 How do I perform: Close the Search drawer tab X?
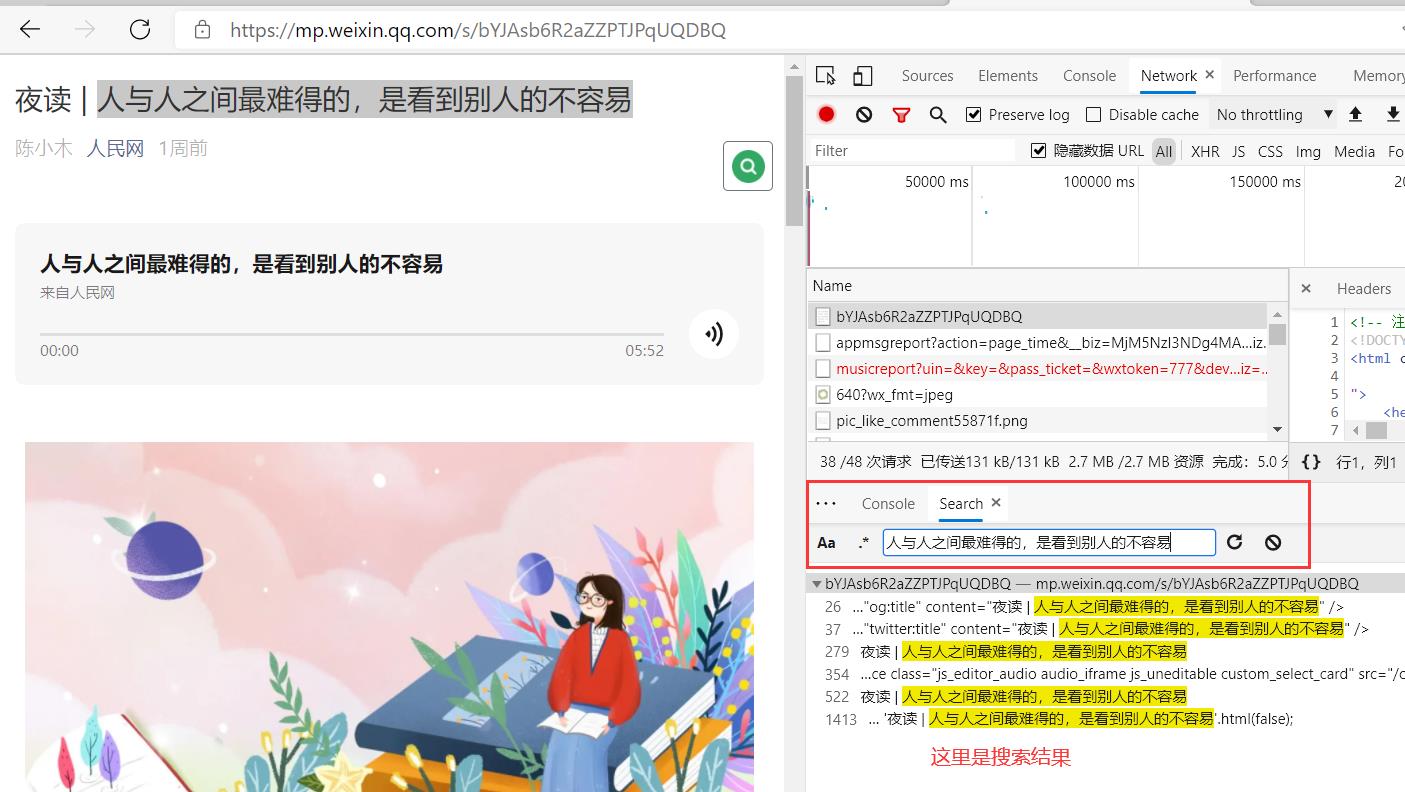tap(996, 503)
